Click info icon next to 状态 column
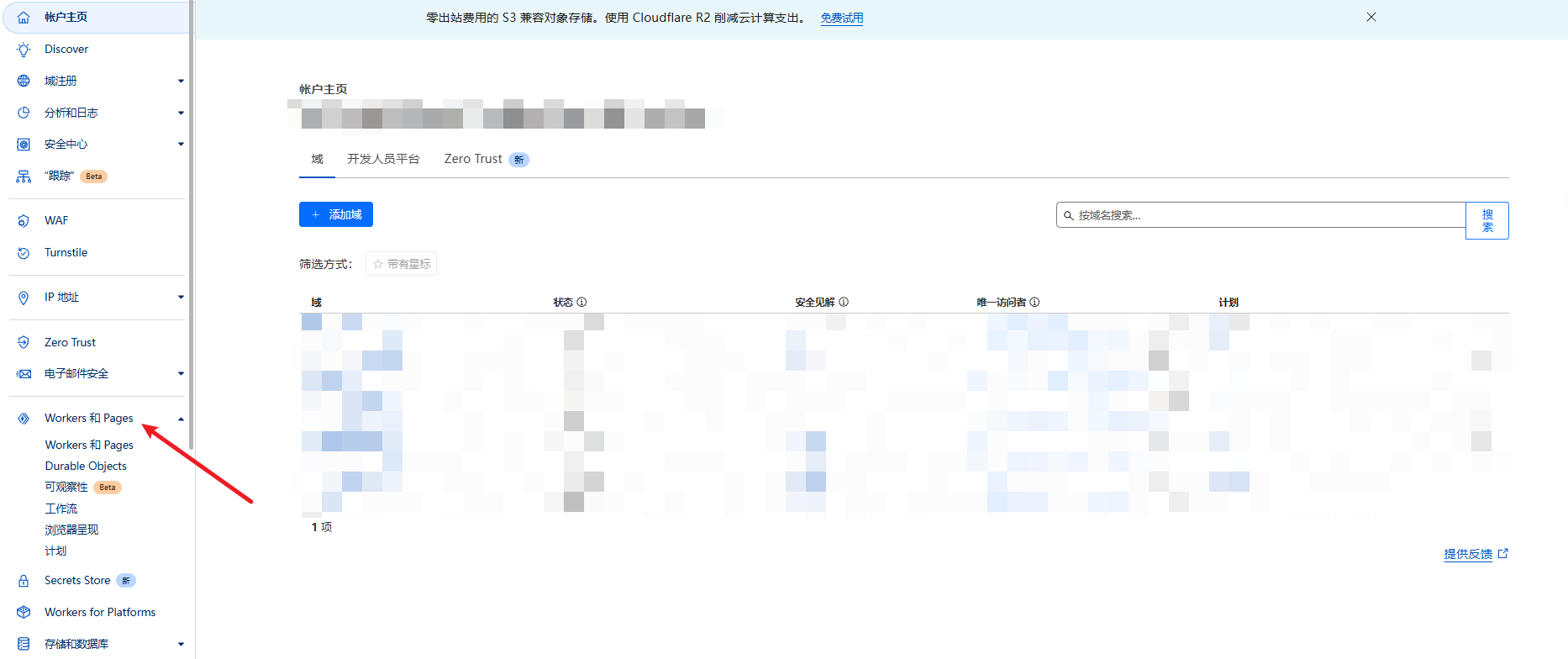This screenshot has height=659, width=1568. coord(581,302)
